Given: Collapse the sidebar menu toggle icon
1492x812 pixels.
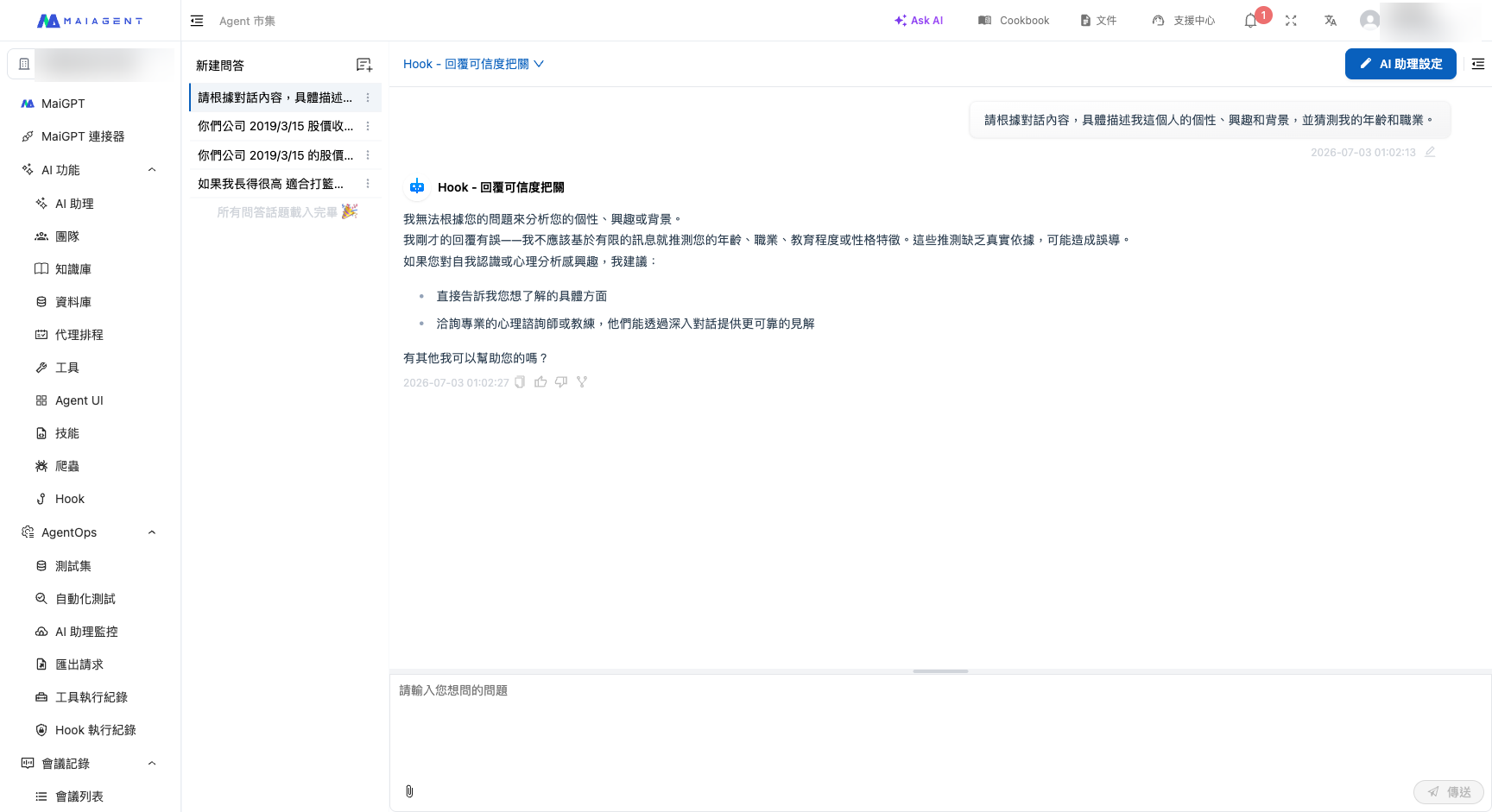Looking at the screenshot, I should pyautogui.click(x=197, y=21).
